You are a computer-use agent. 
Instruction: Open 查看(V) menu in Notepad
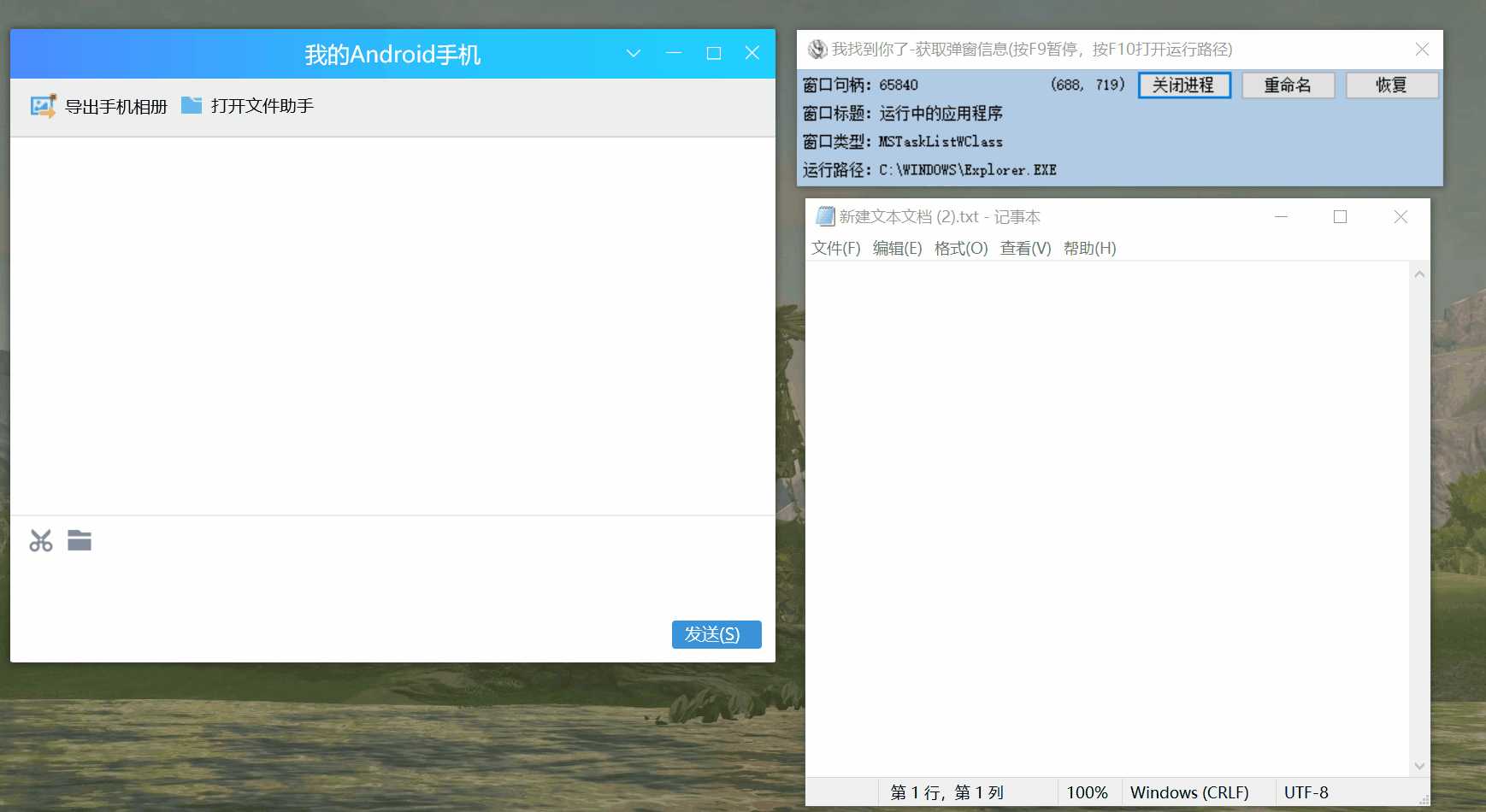pyautogui.click(x=1026, y=249)
